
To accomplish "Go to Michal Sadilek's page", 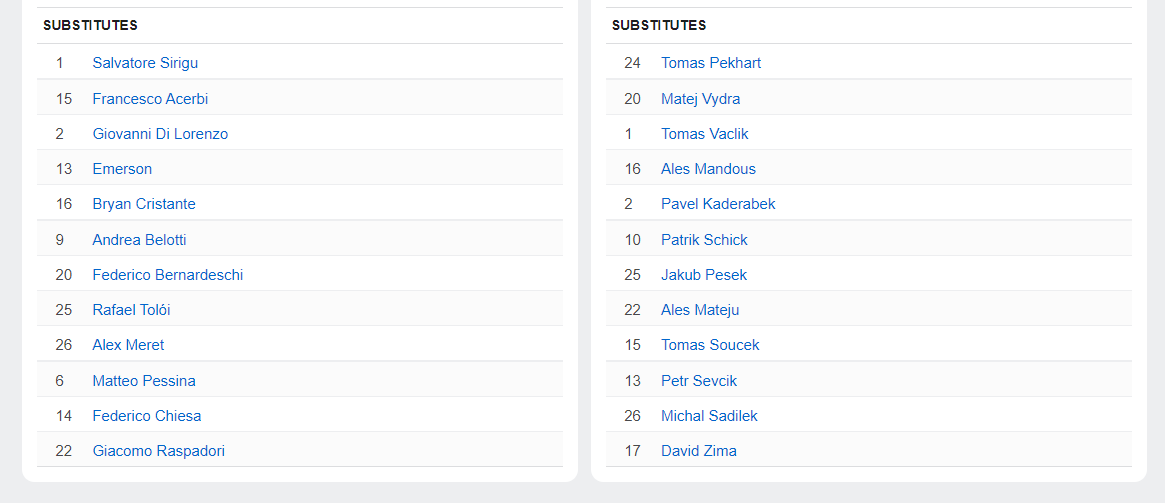I will pyautogui.click(x=709, y=416).
